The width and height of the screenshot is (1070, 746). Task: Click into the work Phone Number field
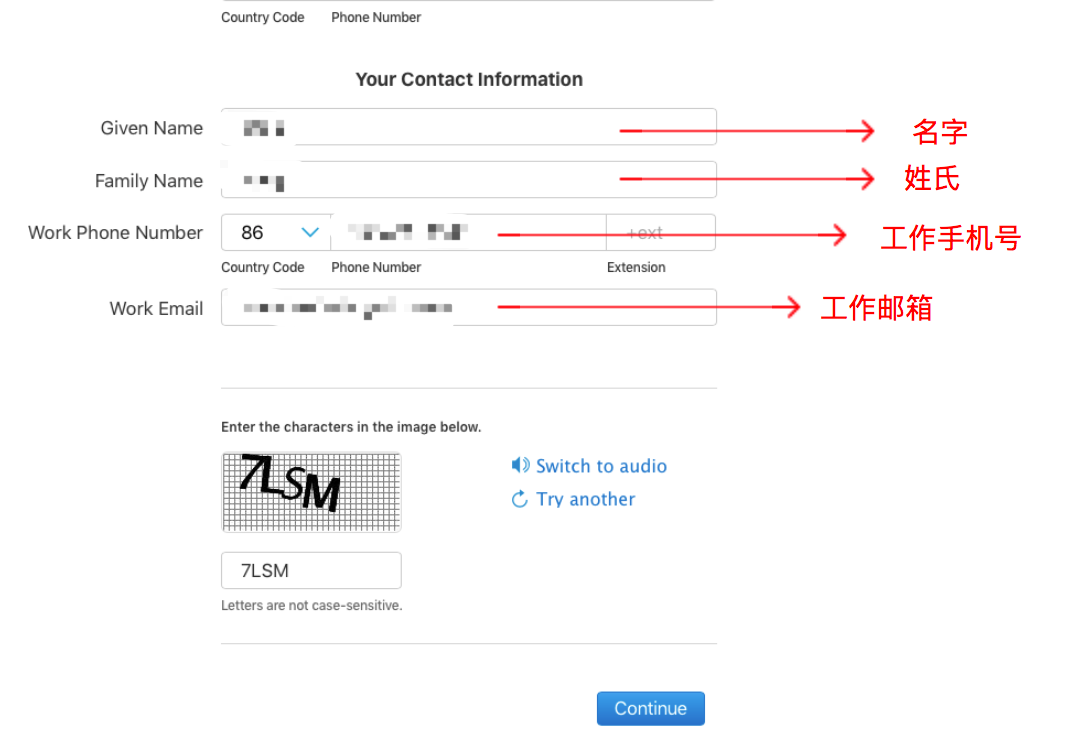(468, 233)
